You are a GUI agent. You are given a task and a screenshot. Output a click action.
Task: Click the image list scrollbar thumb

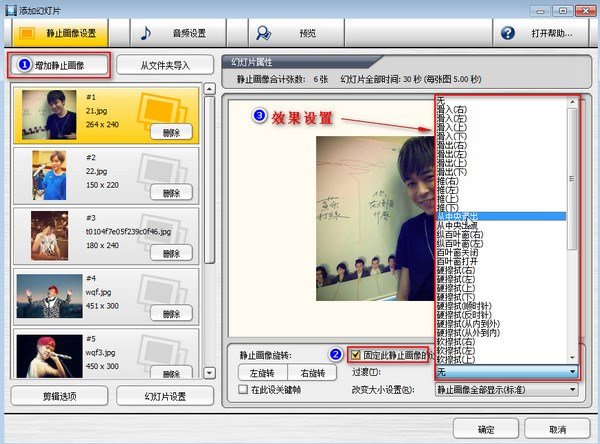[x=209, y=180]
